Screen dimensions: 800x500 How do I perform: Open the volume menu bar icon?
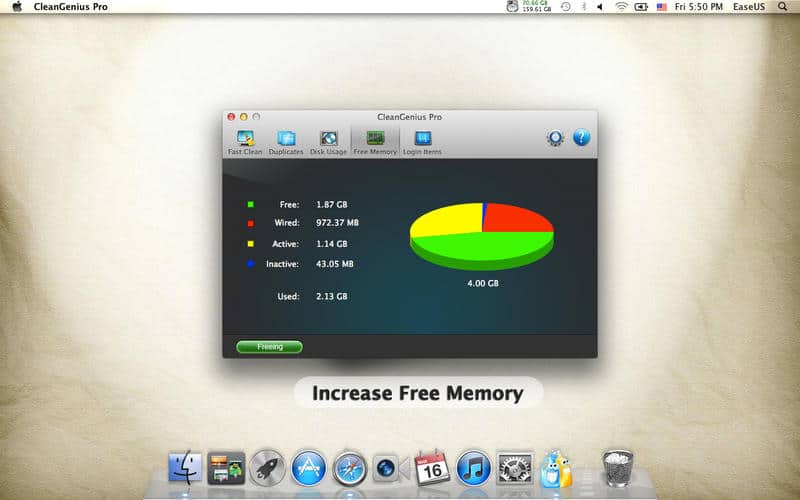(600, 7)
